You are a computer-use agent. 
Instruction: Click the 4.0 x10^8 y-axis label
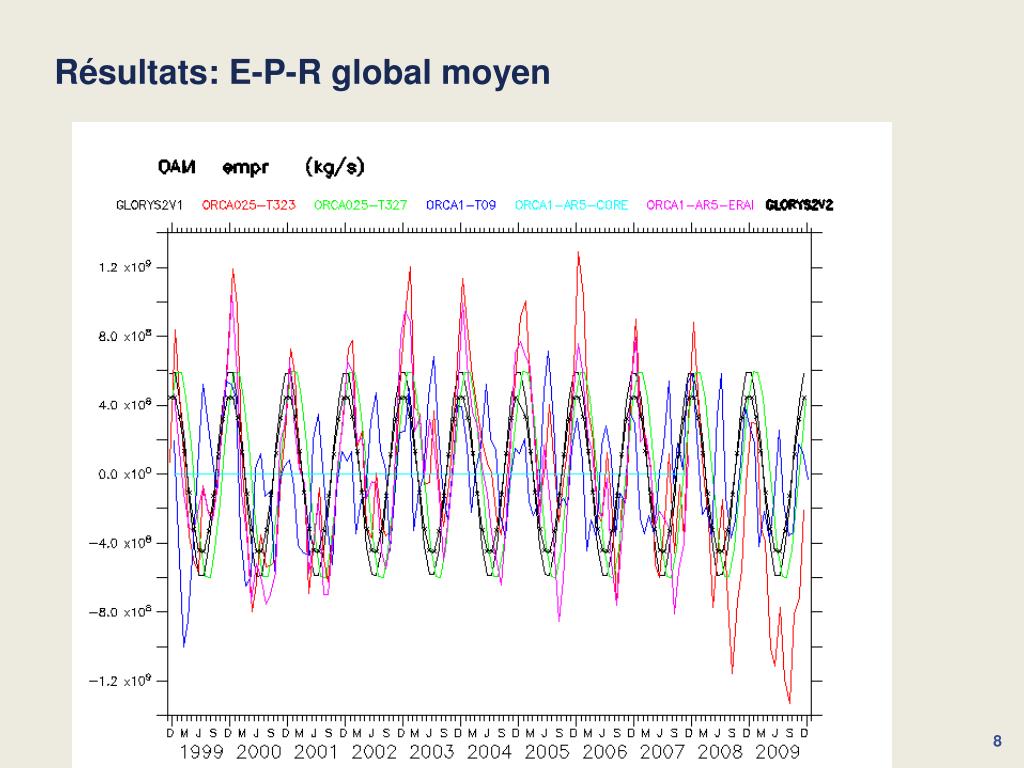click(x=125, y=405)
